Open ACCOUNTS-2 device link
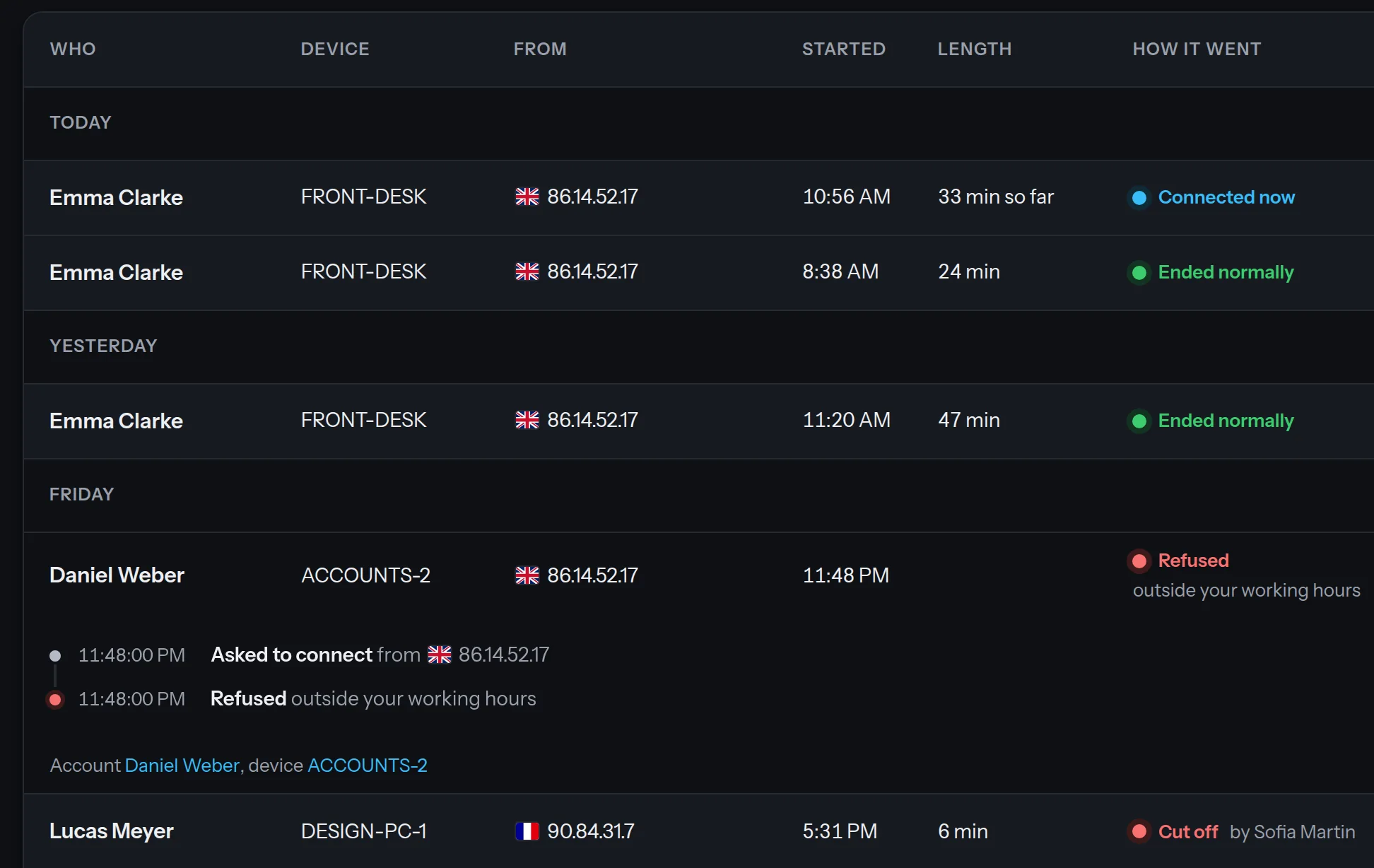This screenshot has width=1374, height=868. click(x=368, y=766)
